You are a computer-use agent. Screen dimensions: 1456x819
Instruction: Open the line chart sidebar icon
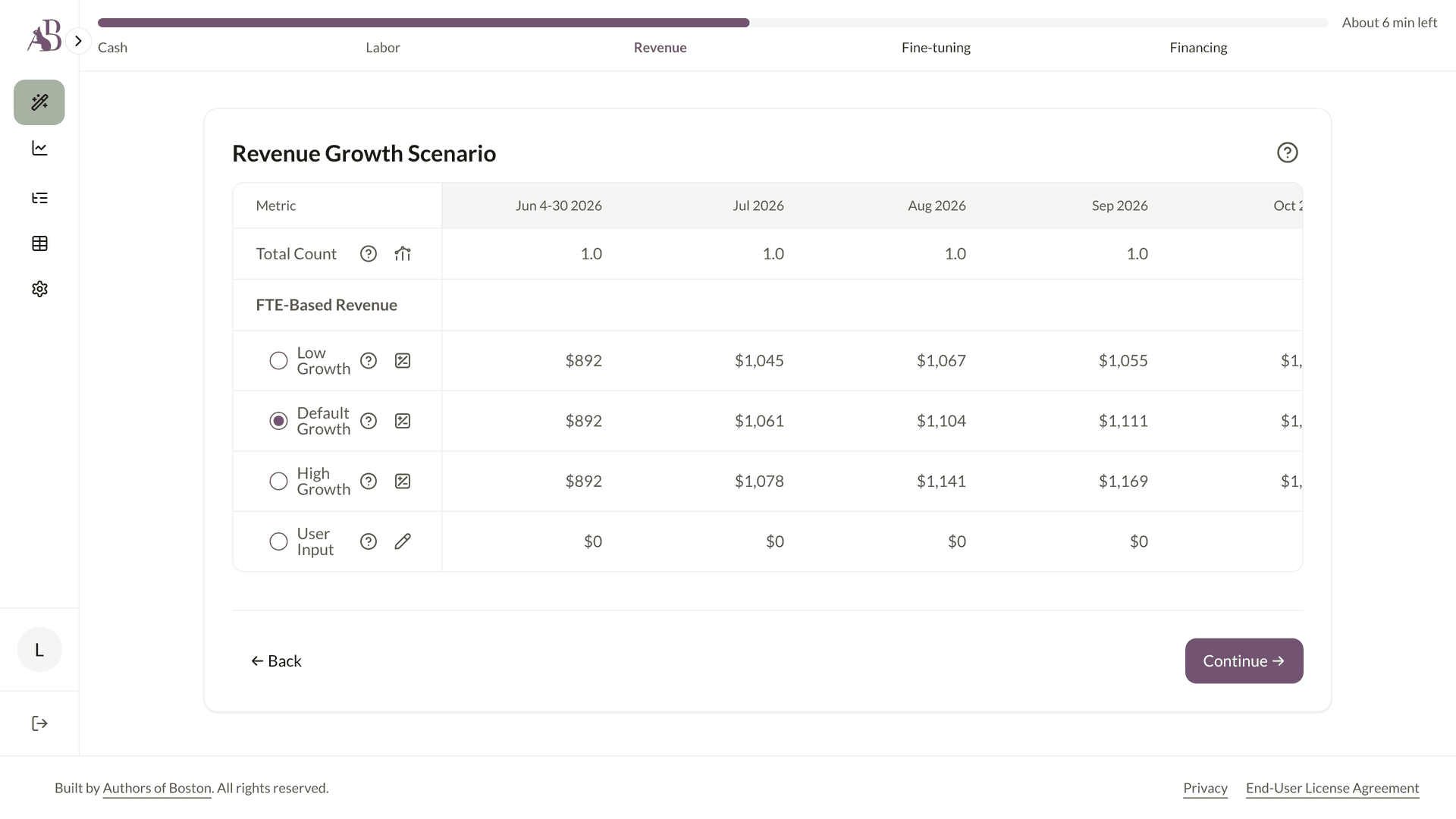pos(39,149)
